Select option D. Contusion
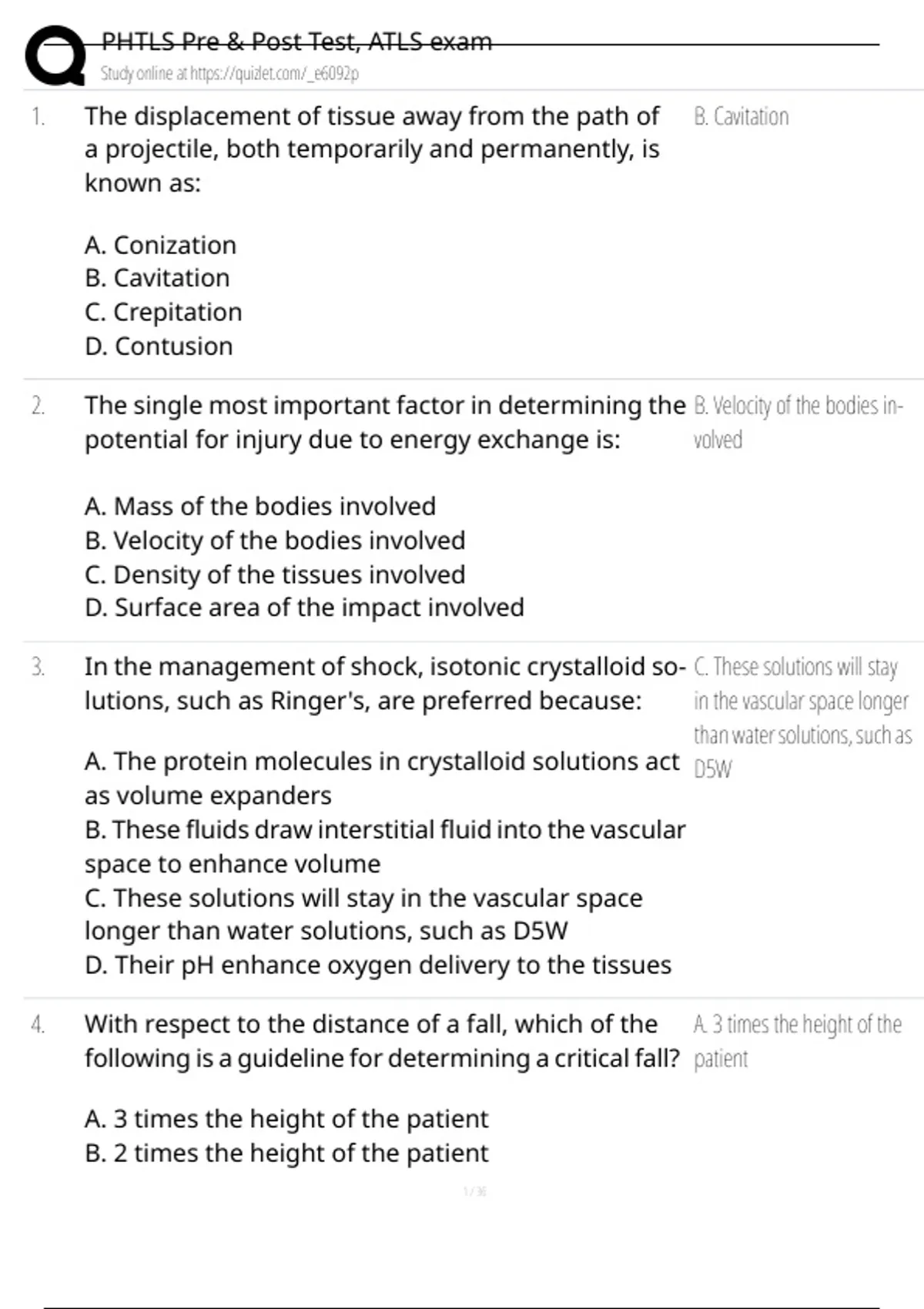Image resolution: width=924 pixels, height=1309 pixels. coord(159,346)
